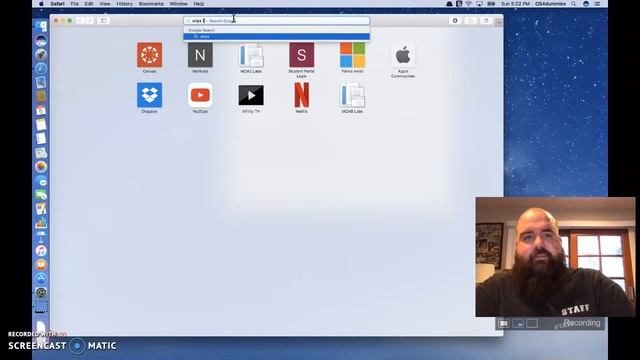Screen dimensions: 640x360
Task: Click the recorder's third layout mode button
Action: (x=532, y=323)
